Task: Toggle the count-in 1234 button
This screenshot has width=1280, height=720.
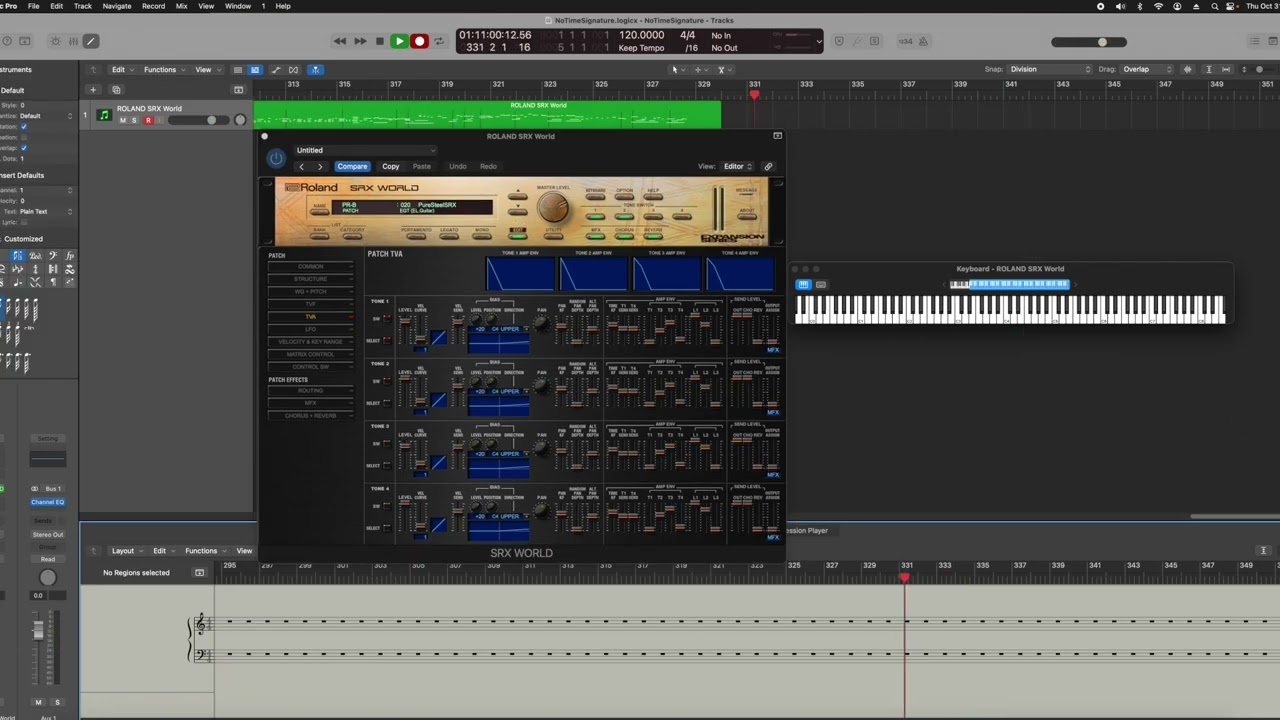Action: [905, 41]
